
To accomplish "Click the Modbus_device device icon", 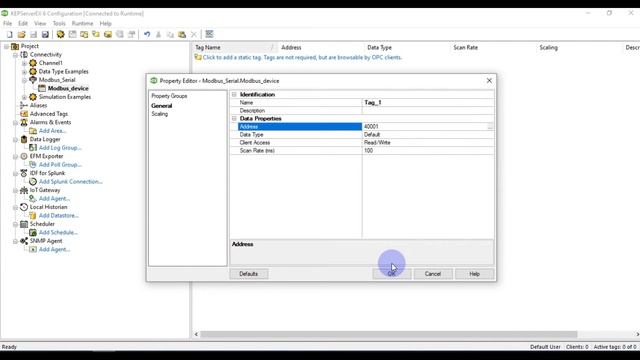I will tap(42, 88).
